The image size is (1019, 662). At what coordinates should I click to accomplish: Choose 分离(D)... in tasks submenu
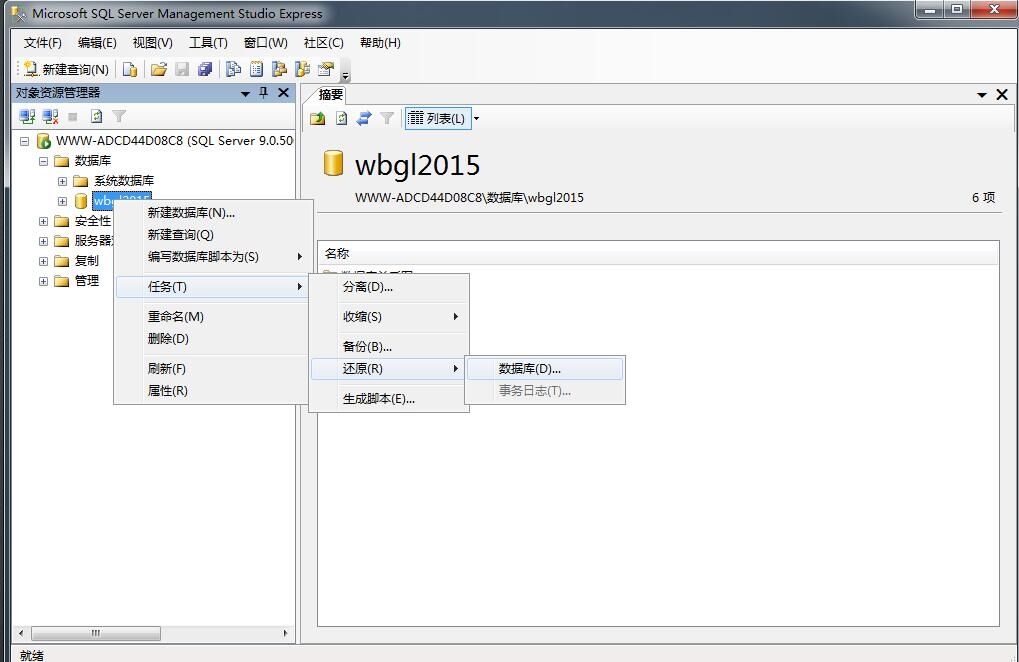coord(389,286)
